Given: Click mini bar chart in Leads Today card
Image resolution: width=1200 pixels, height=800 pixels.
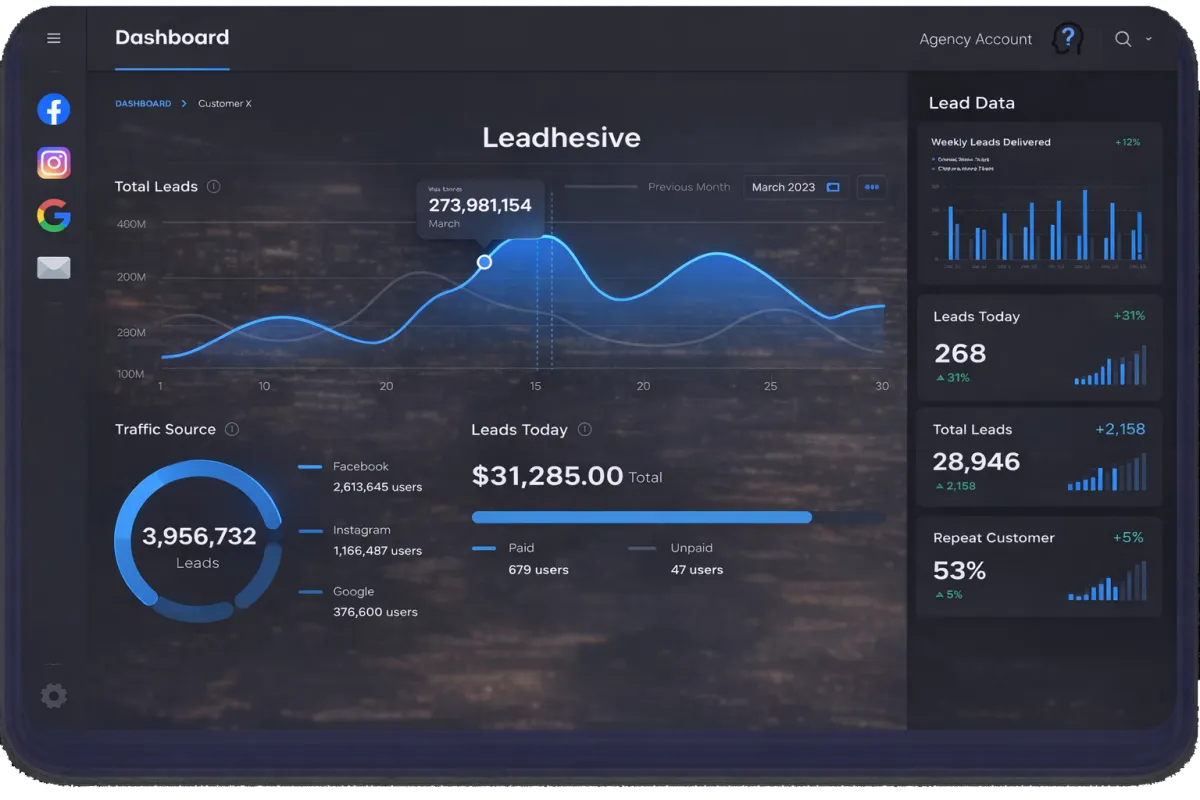Looking at the screenshot, I should 1110,366.
